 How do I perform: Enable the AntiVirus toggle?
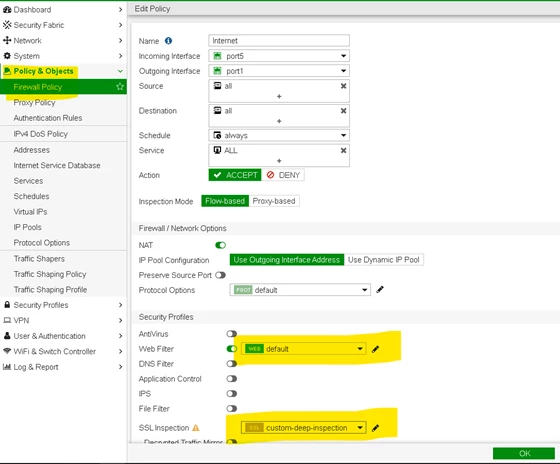(231, 334)
